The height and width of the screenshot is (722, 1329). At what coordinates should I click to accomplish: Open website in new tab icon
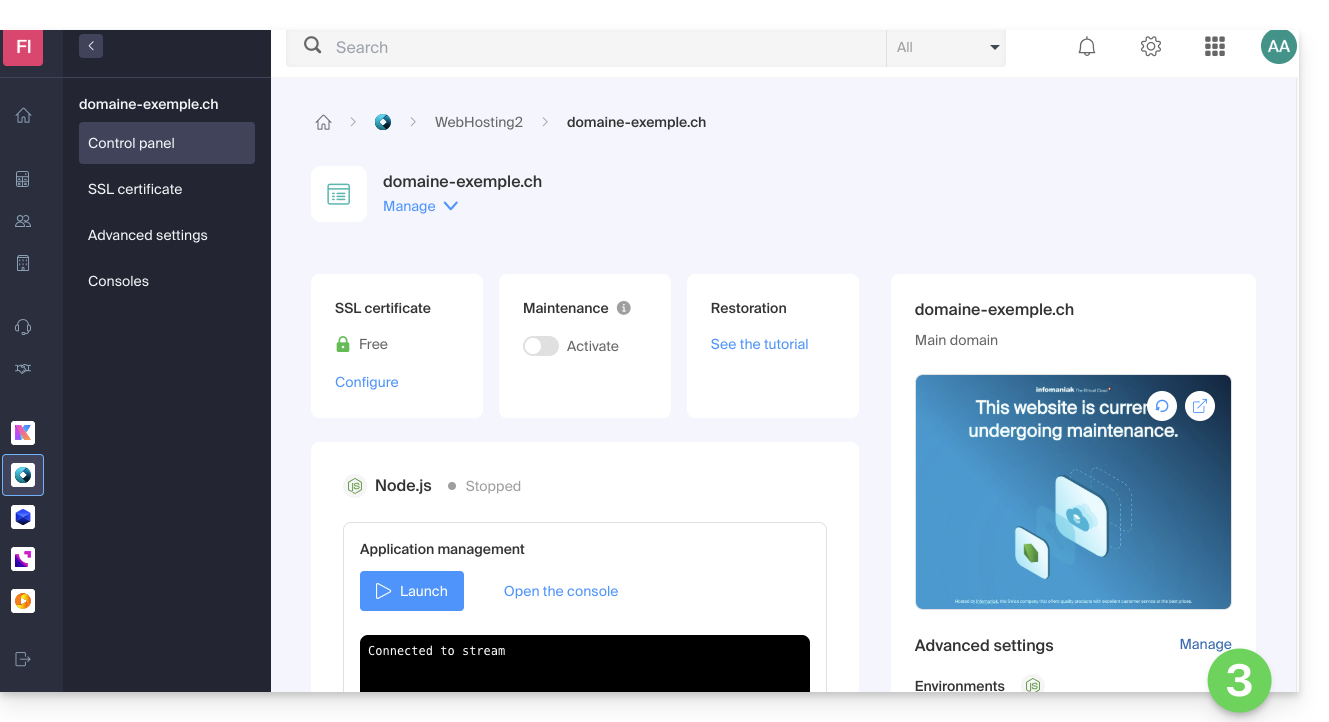[x=1200, y=406]
